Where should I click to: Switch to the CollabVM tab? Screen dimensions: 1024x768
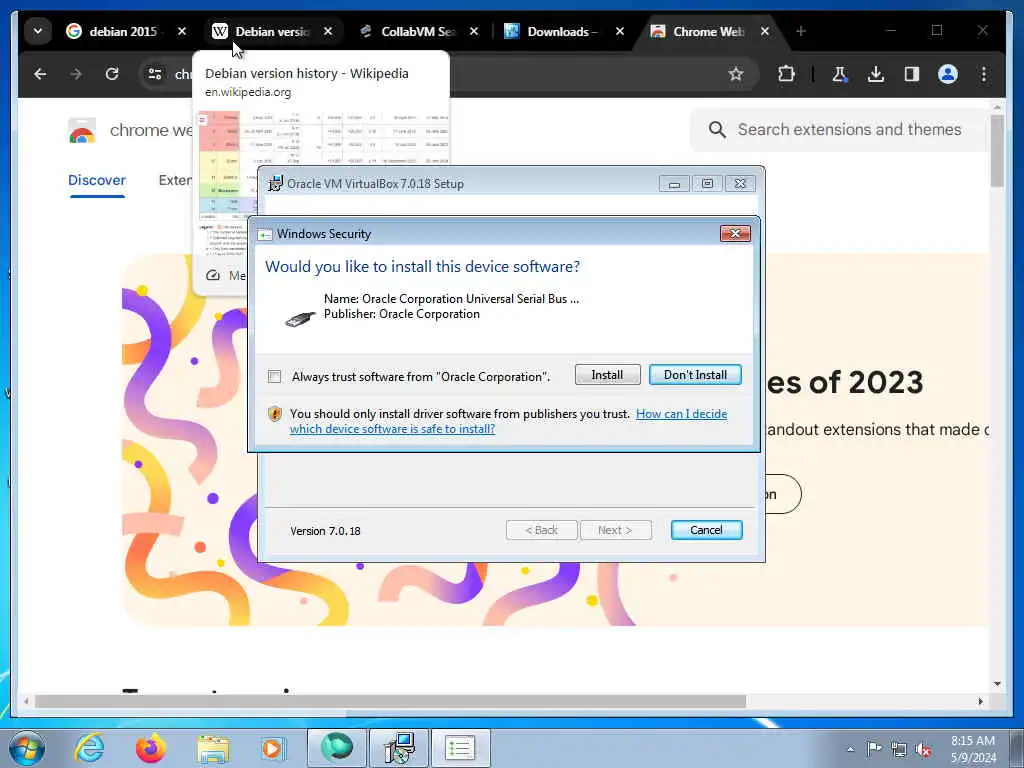419,31
